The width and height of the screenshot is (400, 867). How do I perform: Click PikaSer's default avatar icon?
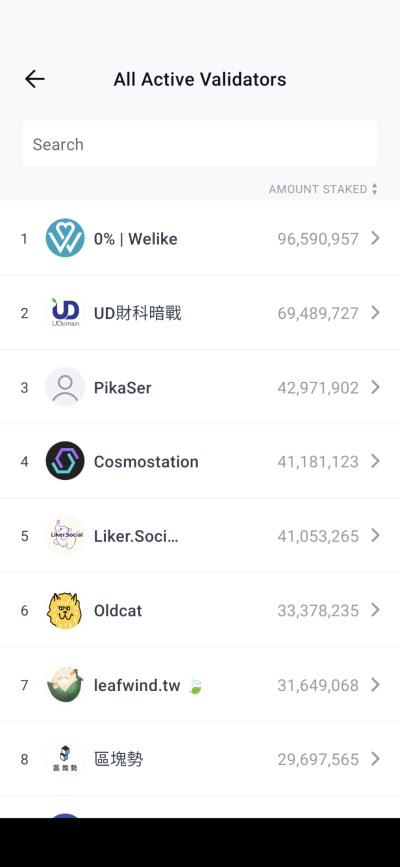(65, 387)
